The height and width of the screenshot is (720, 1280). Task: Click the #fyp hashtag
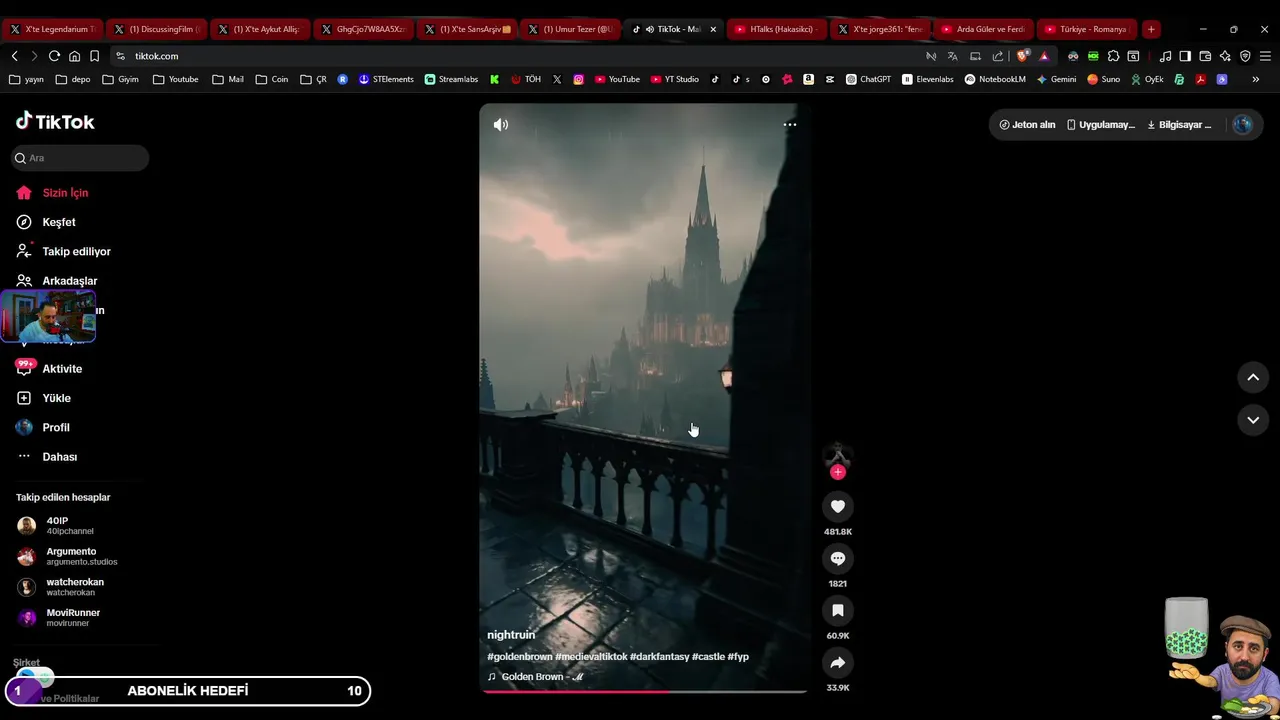(738, 657)
